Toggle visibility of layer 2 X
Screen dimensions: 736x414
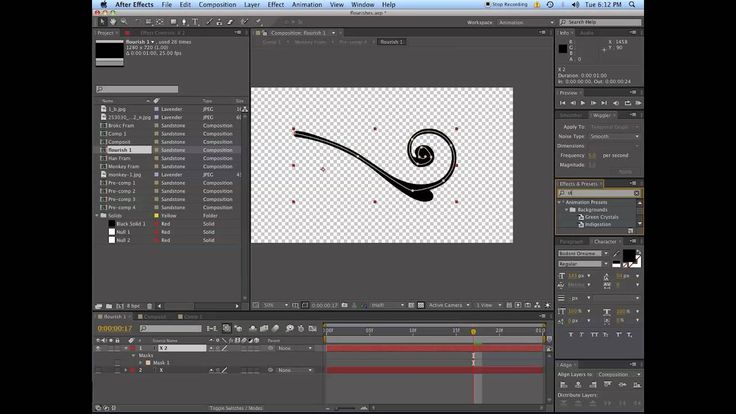(x=99, y=370)
